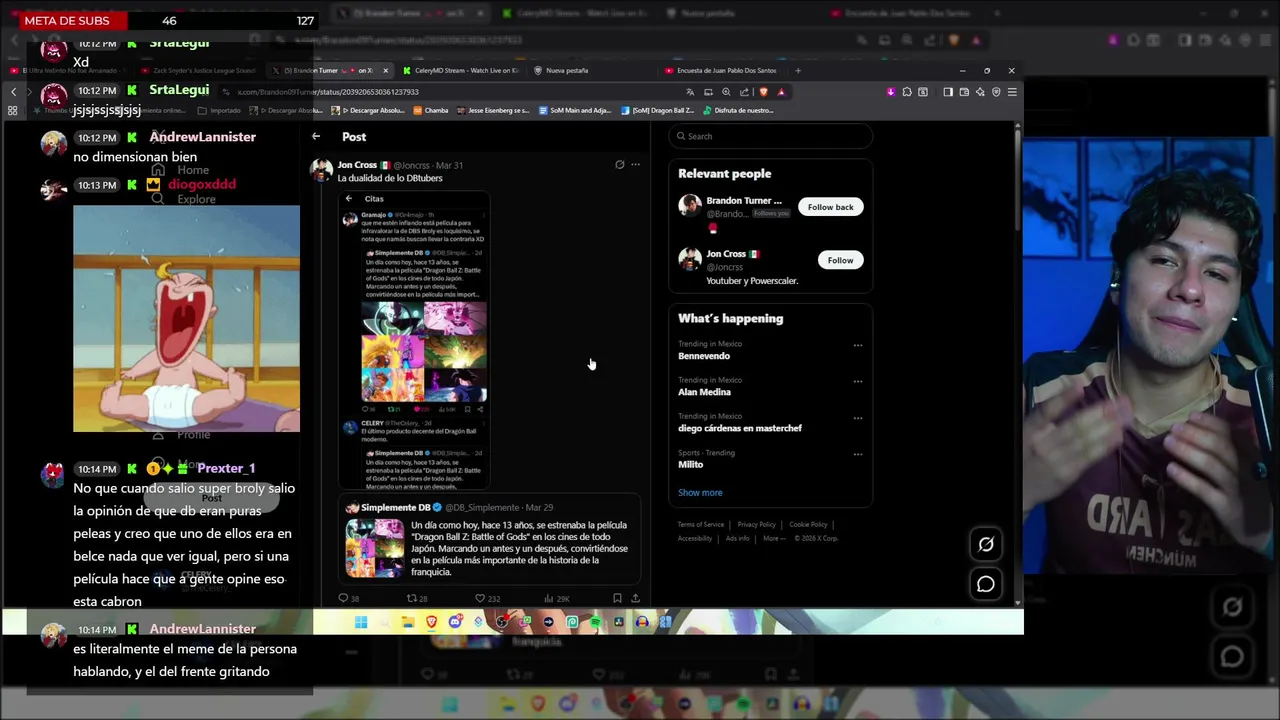Open more options for the Jon Cross post
Image resolution: width=1280 pixels, height=720 pixels.
pyautogui.click(x=635, y=164)
